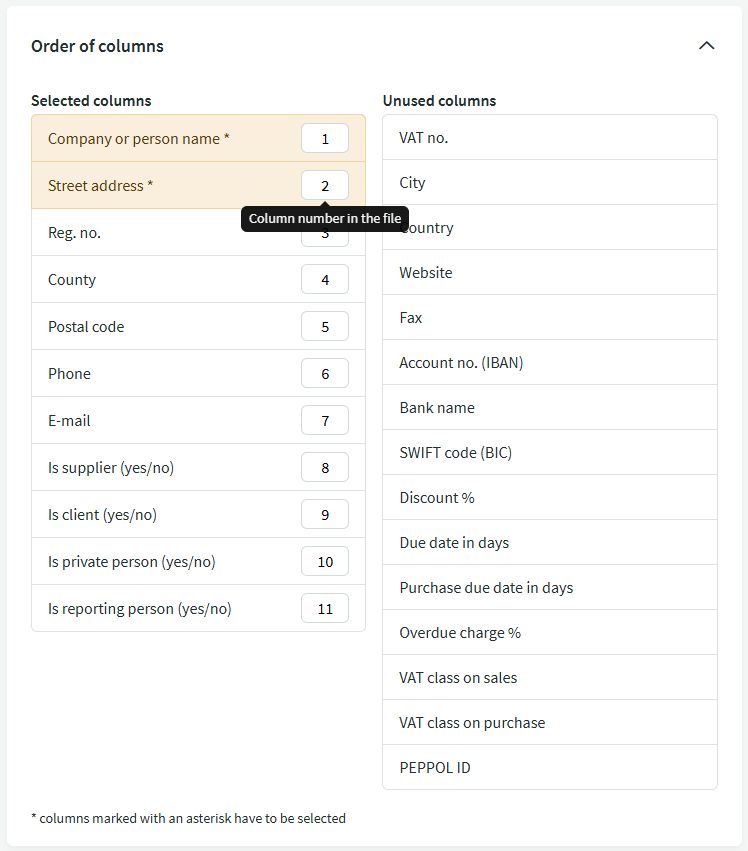Select VAT class on sales column
The width and height of the screenshot is (748, 851).
coord(549,678)
